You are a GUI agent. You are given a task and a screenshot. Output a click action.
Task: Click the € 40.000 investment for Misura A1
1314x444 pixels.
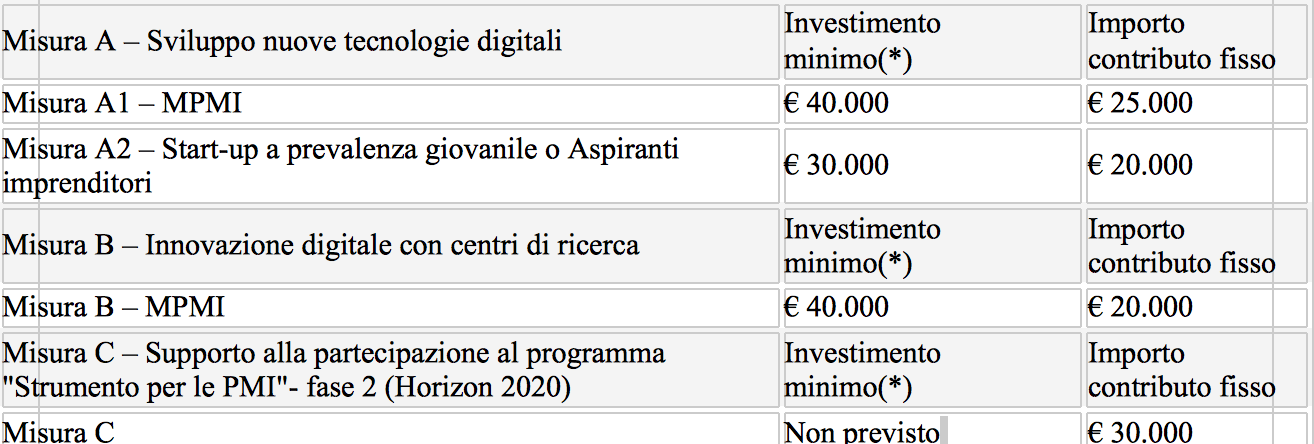pos(931,103)
